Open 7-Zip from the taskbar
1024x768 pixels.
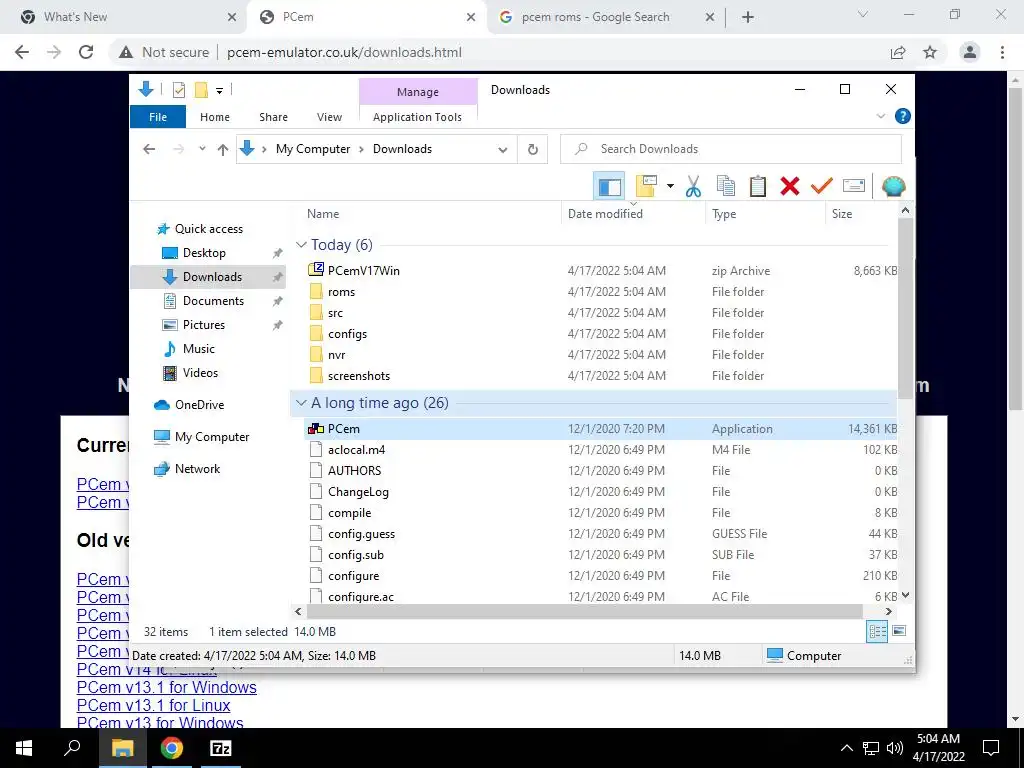(x=221, y=748)
